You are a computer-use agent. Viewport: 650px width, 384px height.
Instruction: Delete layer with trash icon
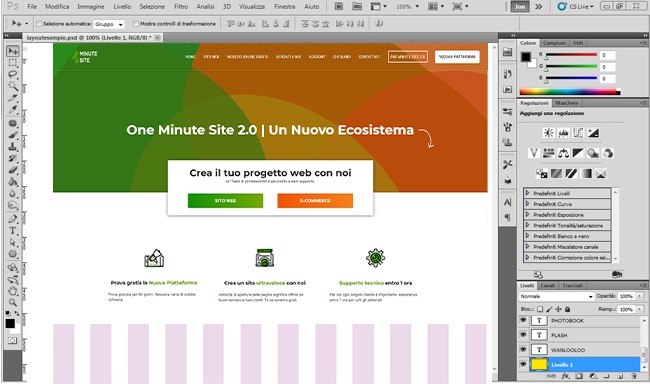coord(633,376)
